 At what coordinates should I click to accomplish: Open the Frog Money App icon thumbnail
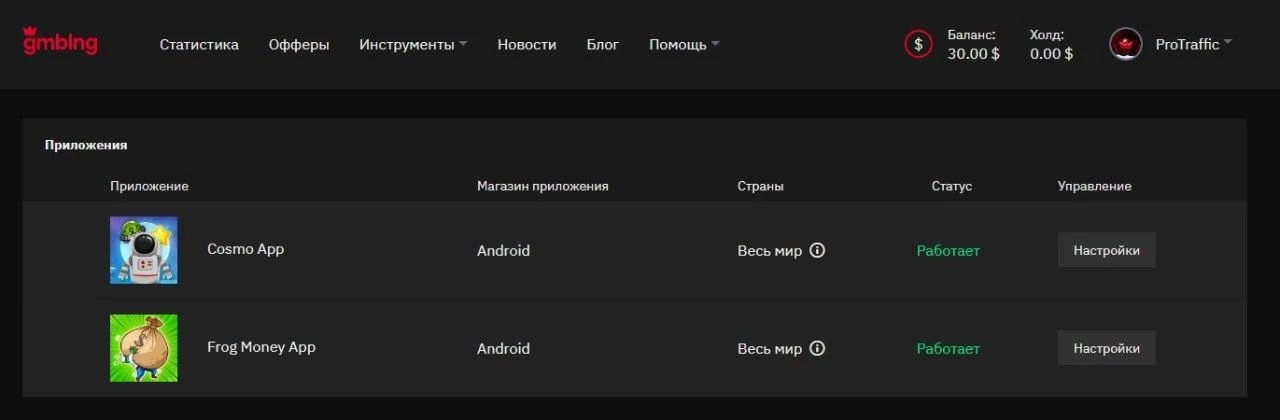point(144,348)
